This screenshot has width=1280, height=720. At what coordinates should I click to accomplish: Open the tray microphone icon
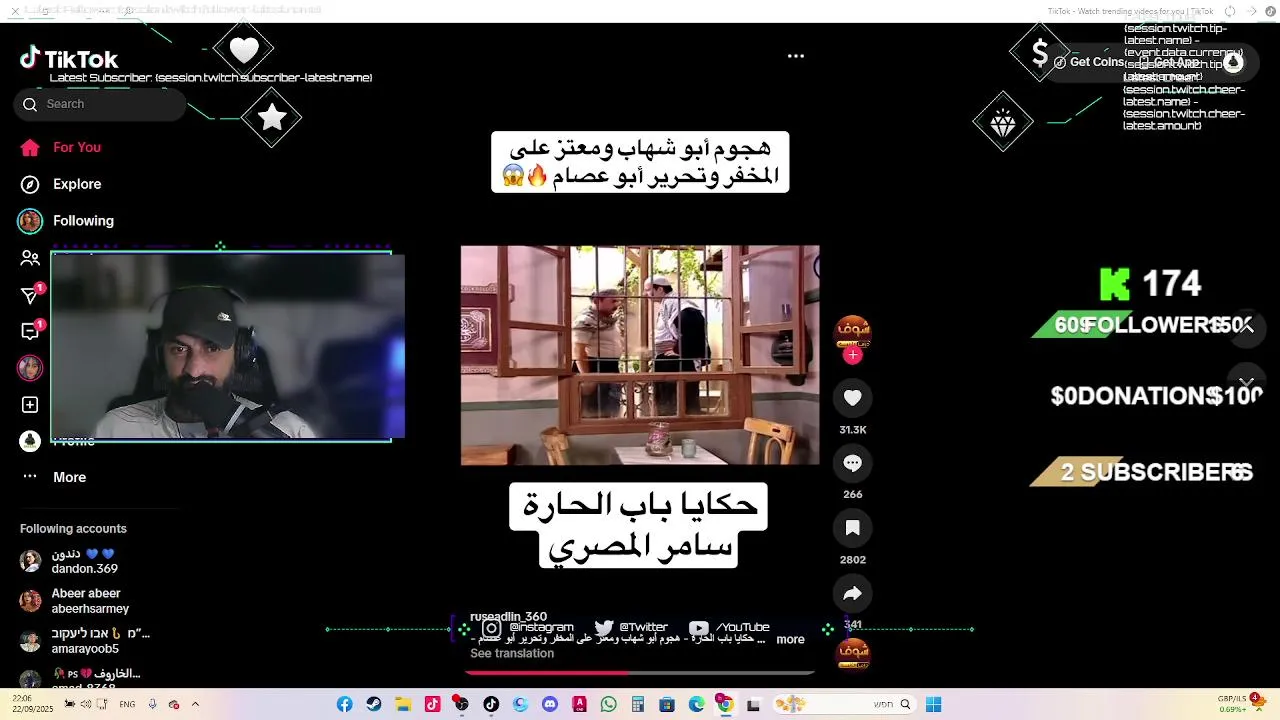(152, 704)
